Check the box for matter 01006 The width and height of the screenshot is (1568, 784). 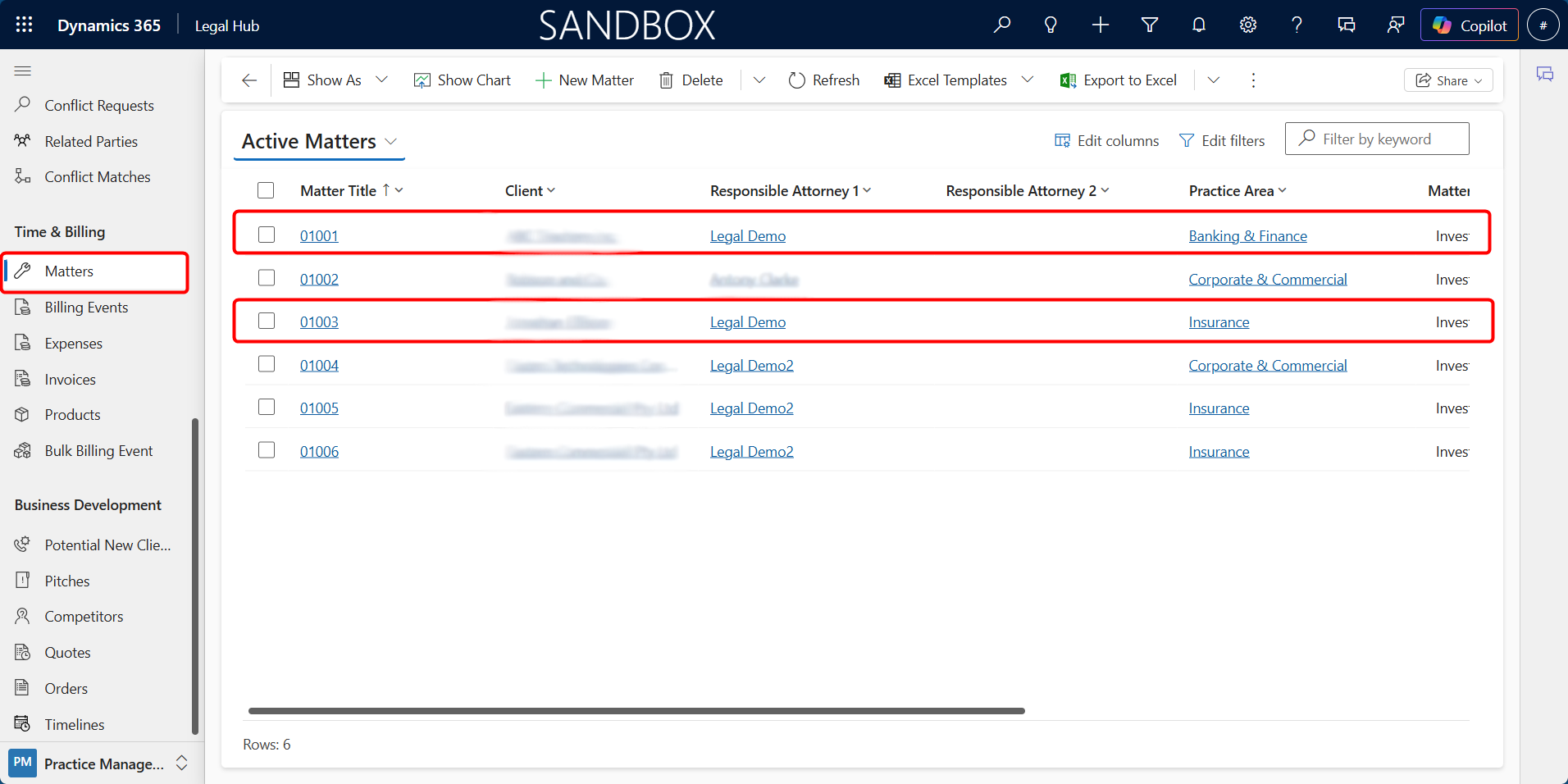[x=267, y=450]
